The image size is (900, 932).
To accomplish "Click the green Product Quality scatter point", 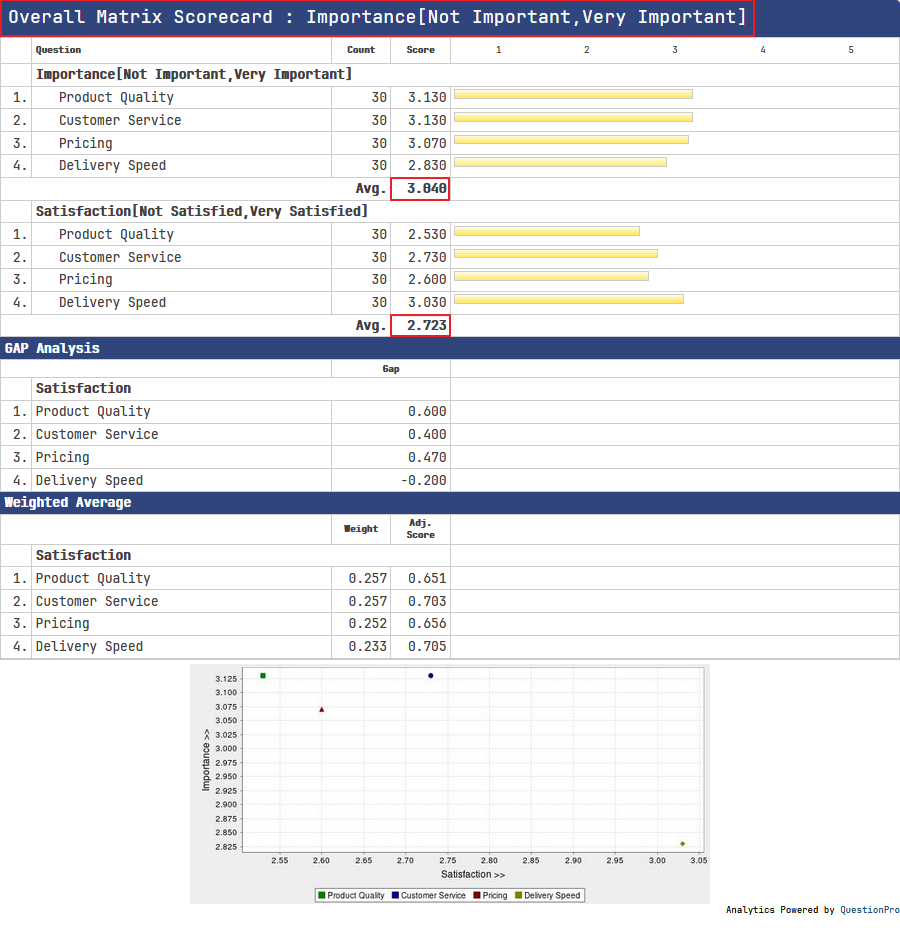I will tap(263, 676).
